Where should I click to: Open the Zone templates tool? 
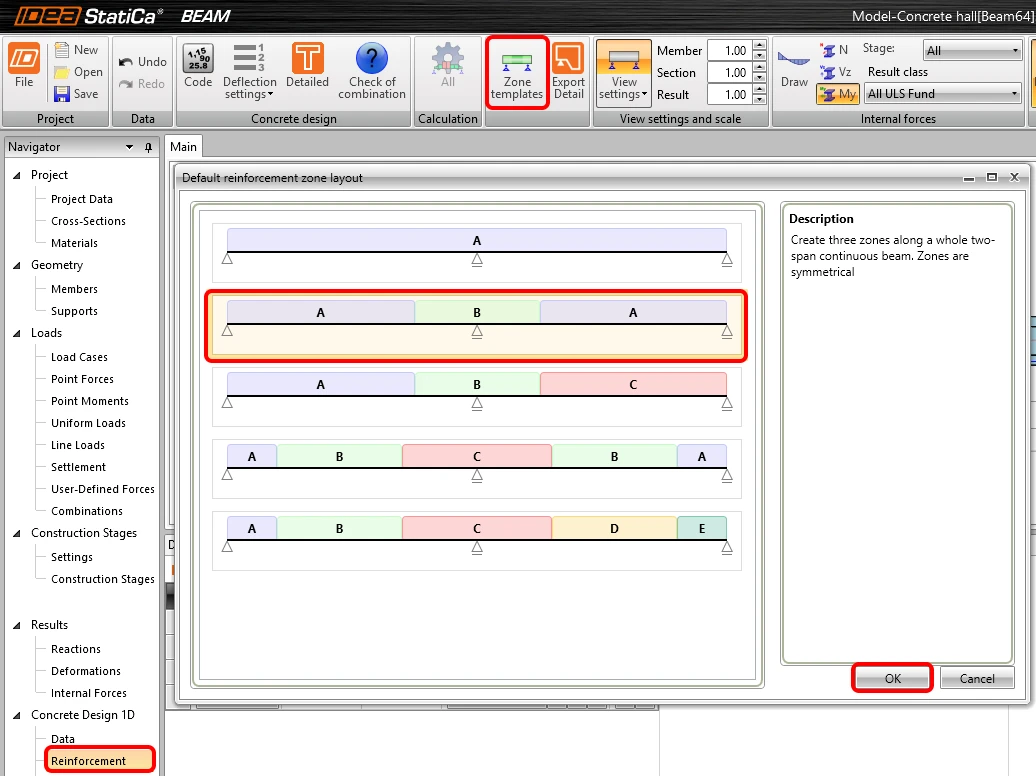click(517, 72)
